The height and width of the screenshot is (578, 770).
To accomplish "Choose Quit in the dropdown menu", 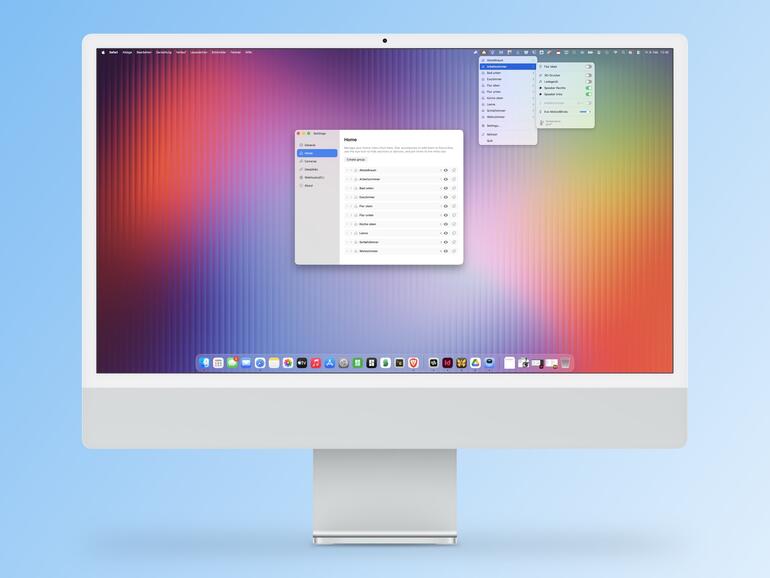I will 508,141.
